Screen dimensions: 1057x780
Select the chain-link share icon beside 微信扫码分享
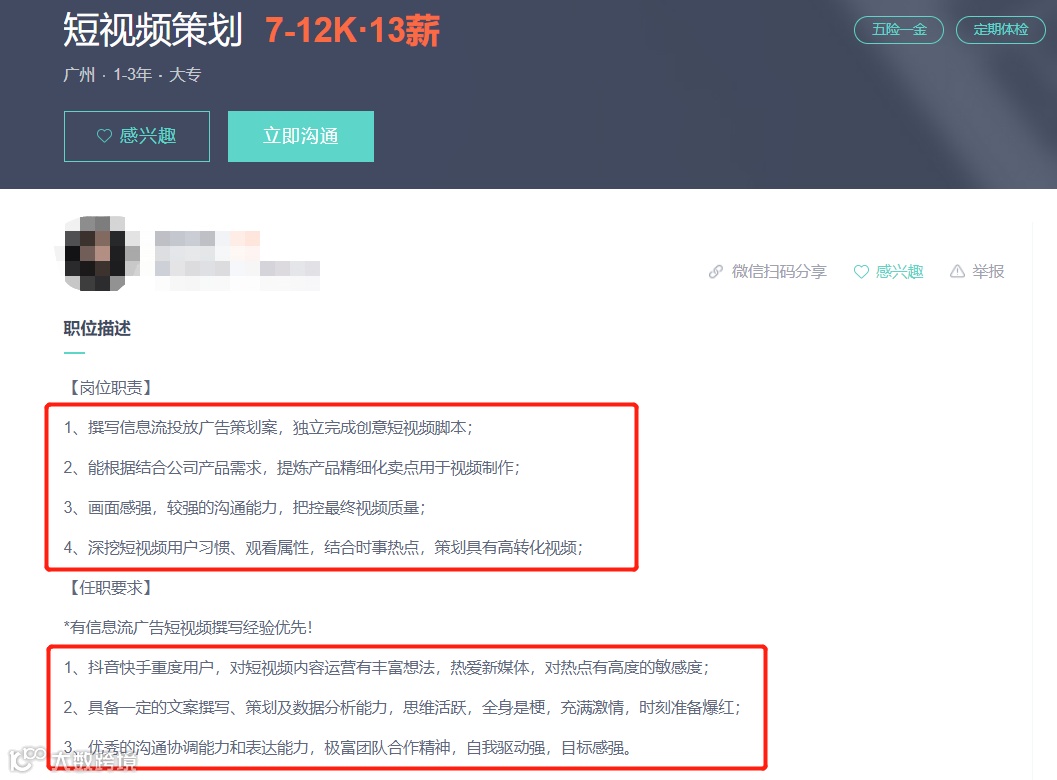pos(716,271)
